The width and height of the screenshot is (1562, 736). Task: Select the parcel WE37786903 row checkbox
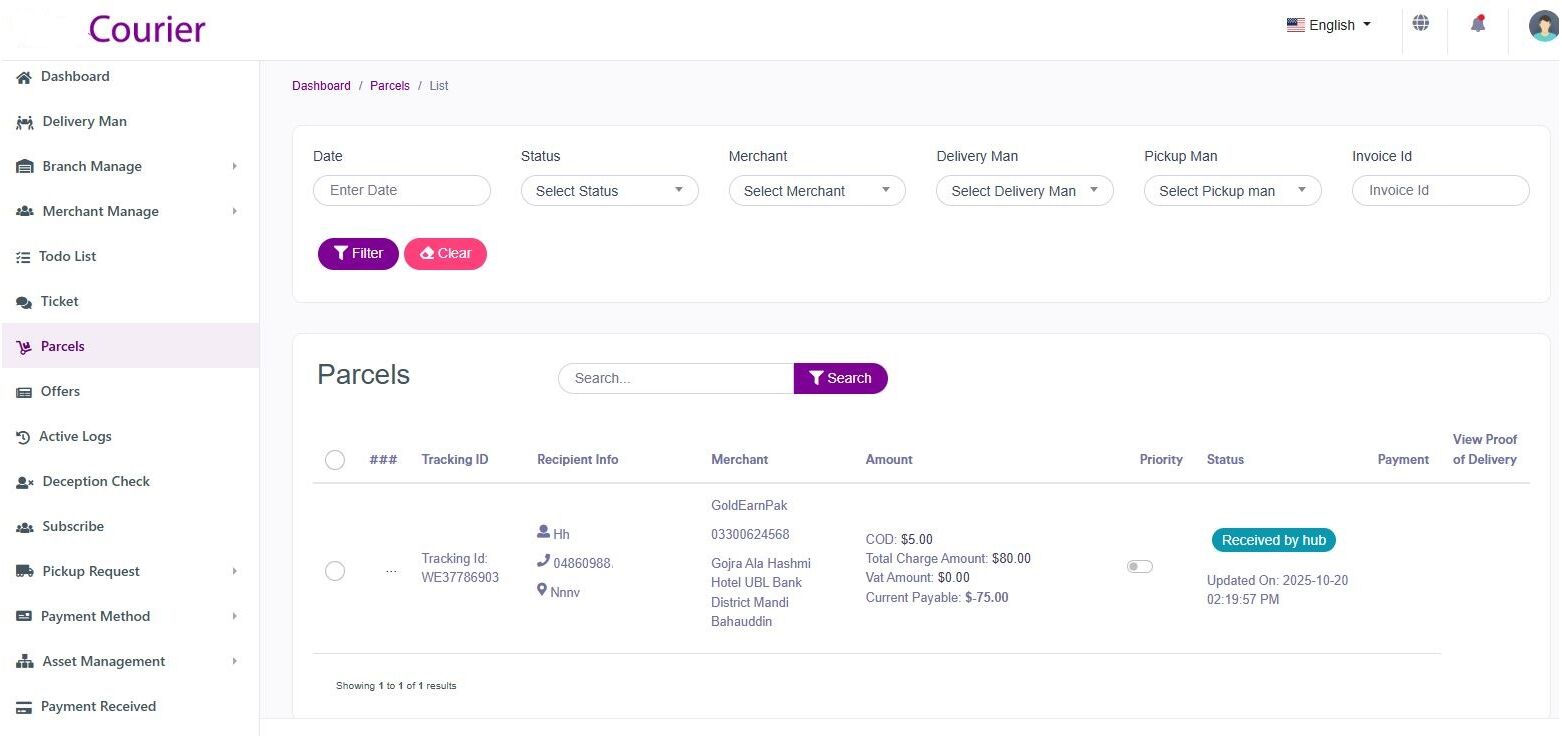(335, 571)
